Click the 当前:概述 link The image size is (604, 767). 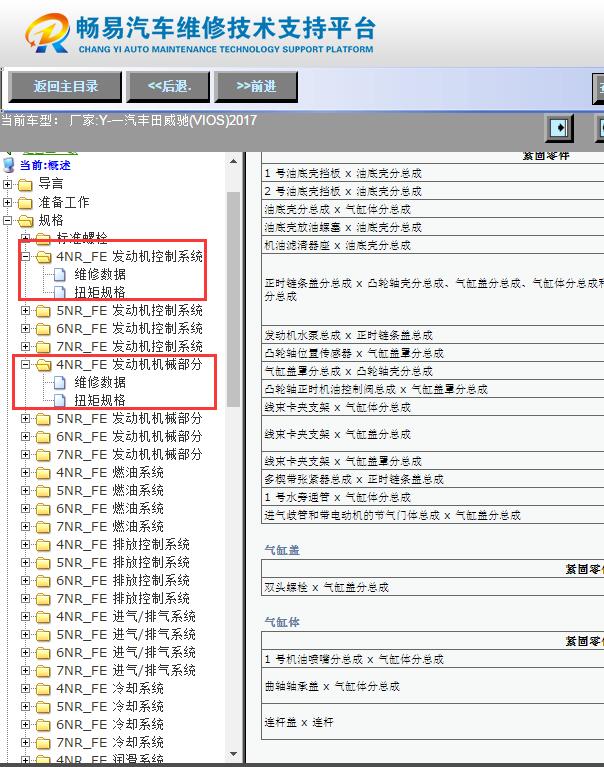[45, 165]
